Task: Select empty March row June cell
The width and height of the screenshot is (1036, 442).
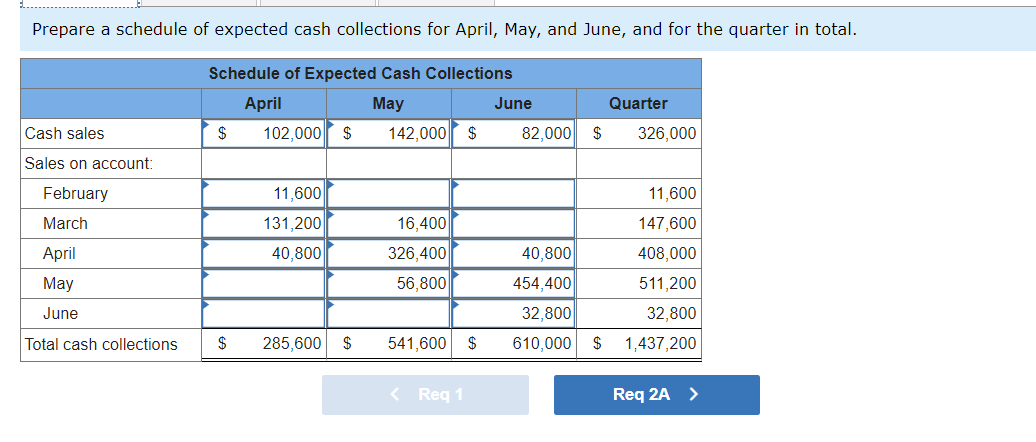Action: coord(513,223)
